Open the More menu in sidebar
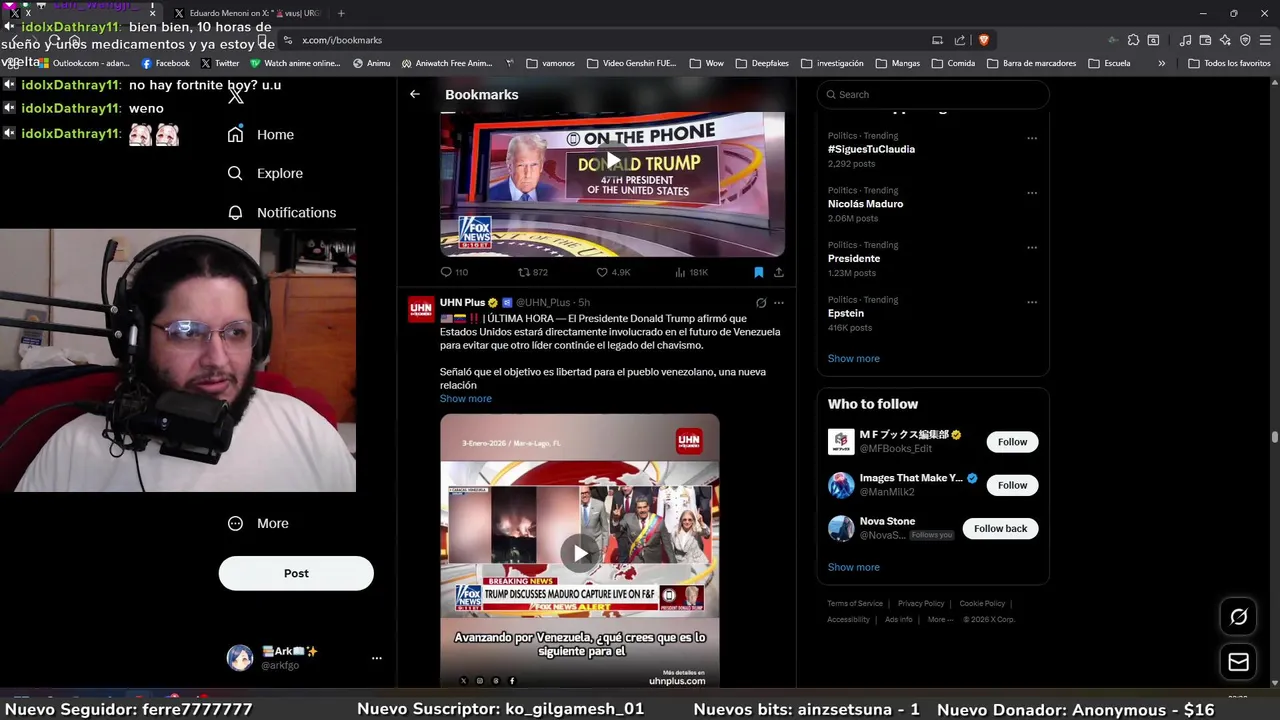The image size is (1280, 720). (258, 523)
